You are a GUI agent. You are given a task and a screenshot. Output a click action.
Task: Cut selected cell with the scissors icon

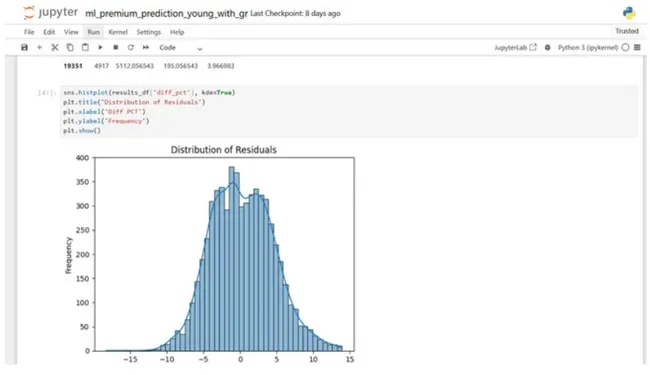pos(55,48)
